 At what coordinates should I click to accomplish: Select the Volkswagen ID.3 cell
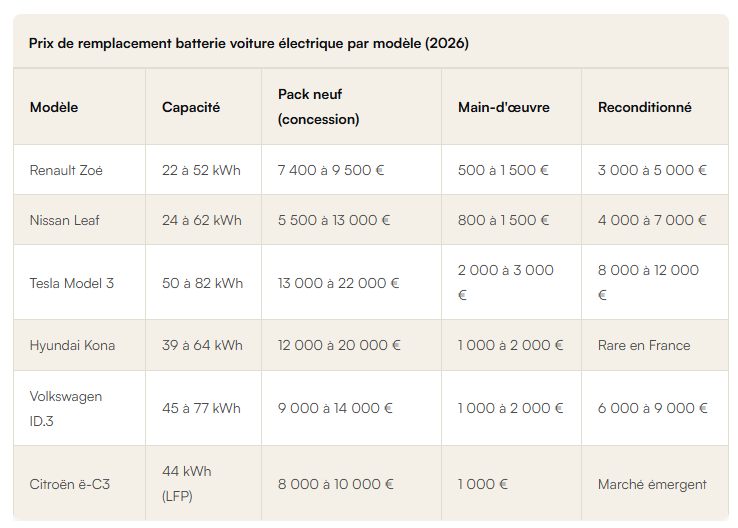pos(66,408)
